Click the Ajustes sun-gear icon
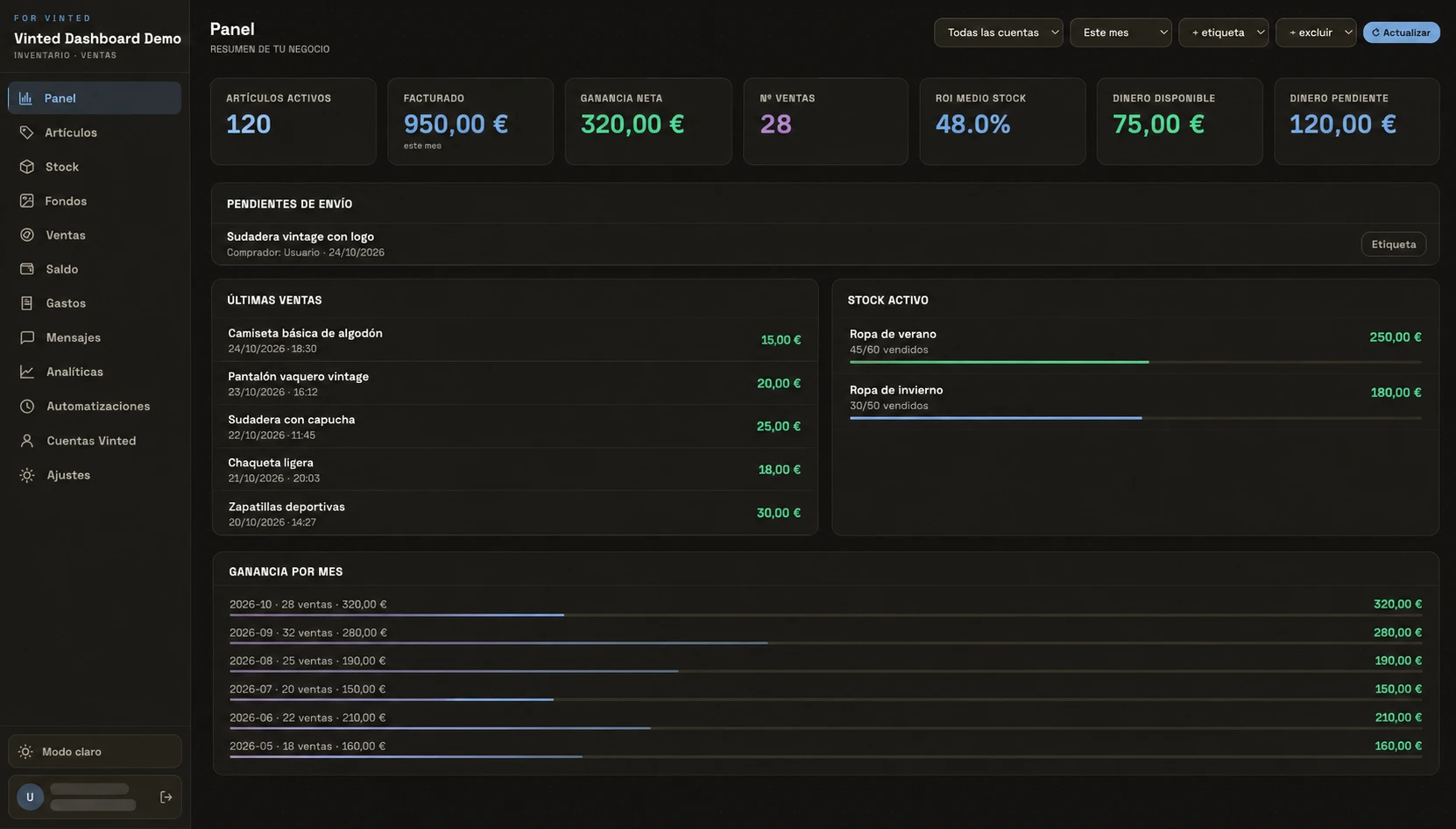1456x829 pixels. point(27,475)
